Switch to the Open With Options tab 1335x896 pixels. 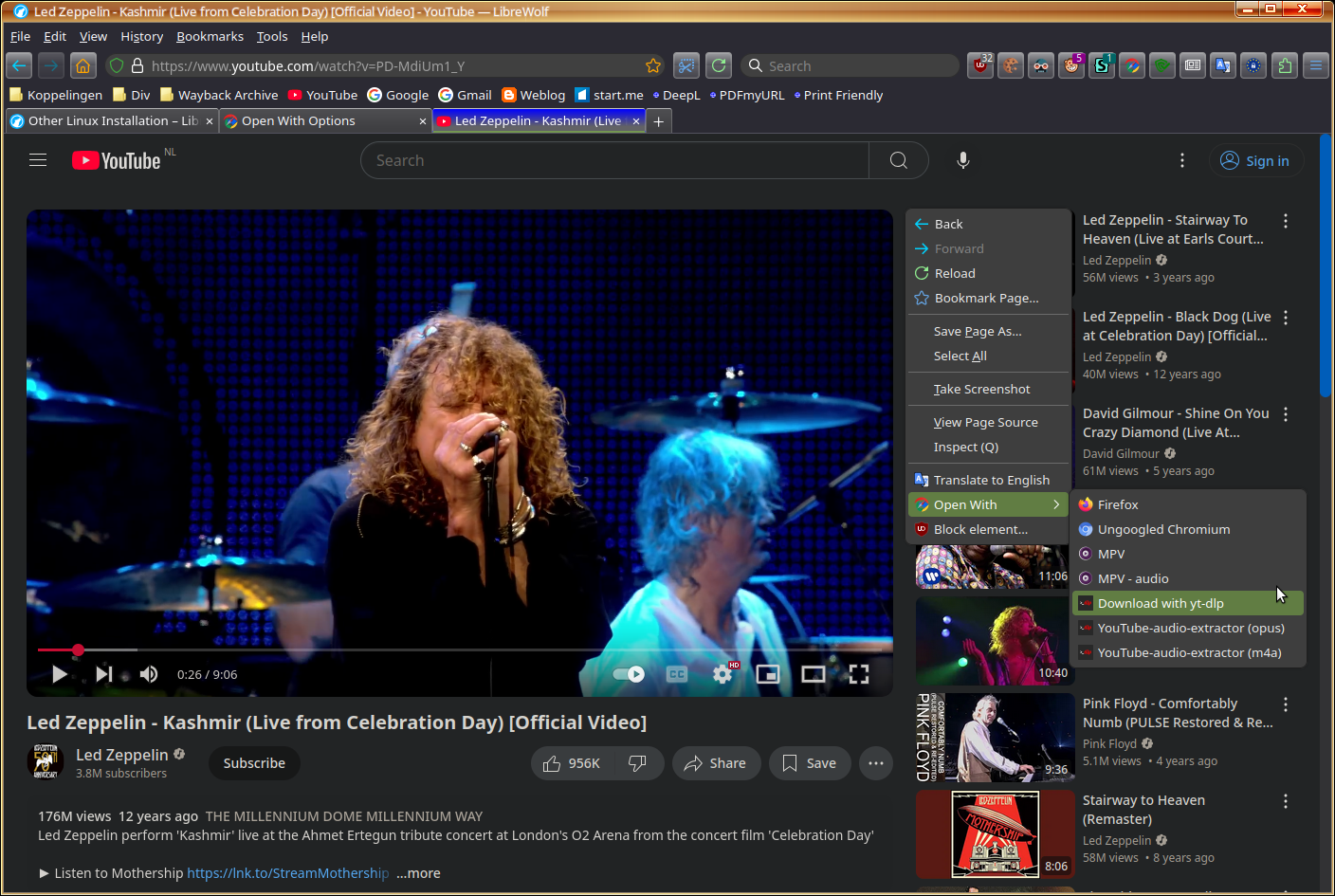(x=299, y=121)
